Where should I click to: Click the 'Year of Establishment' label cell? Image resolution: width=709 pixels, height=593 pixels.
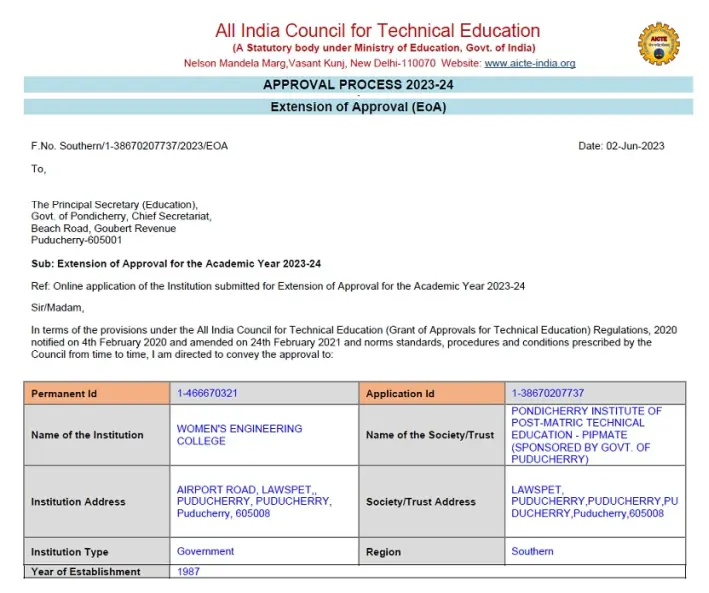[x=97, y=571]
